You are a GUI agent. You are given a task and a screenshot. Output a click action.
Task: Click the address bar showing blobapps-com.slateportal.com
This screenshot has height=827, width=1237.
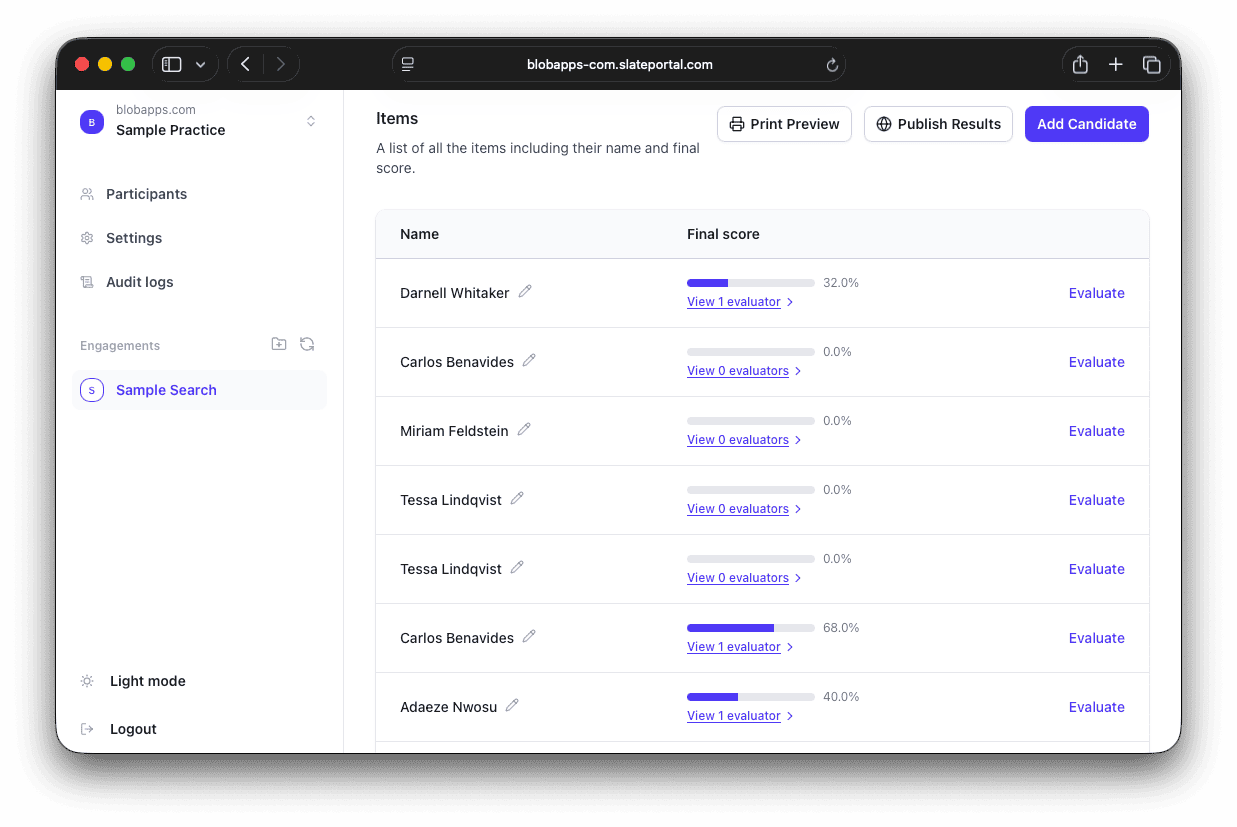pyautogui.click(x=619, y=64)
